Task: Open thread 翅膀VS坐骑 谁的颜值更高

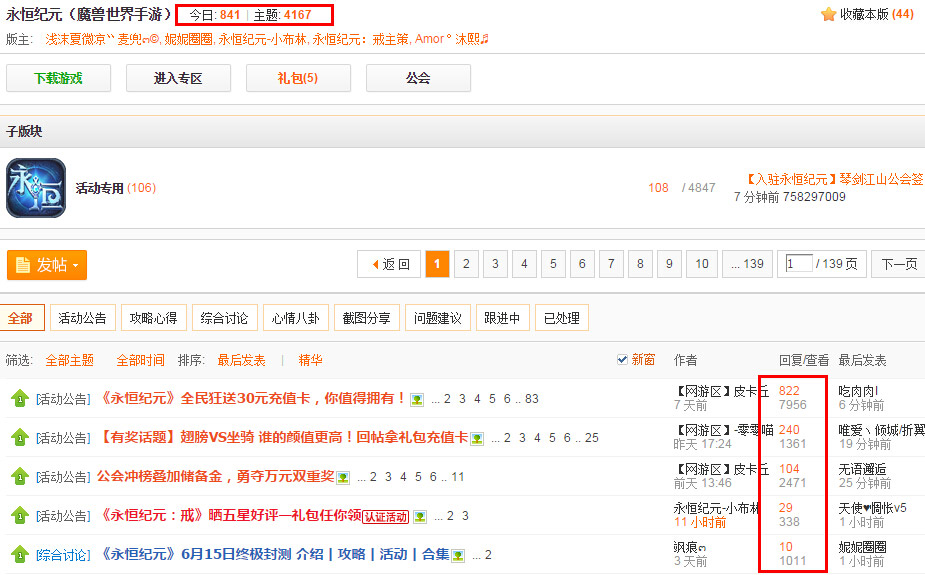Action: point(283,438)
